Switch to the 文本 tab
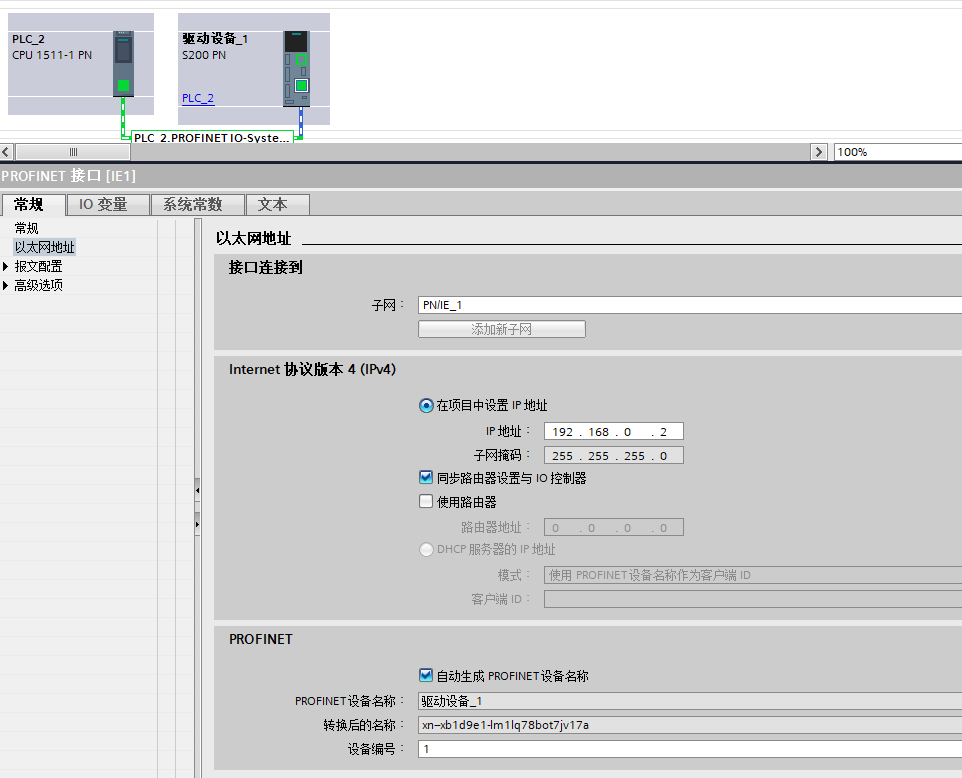The width and height of the screenshot is (962, 778). (277, 204)
